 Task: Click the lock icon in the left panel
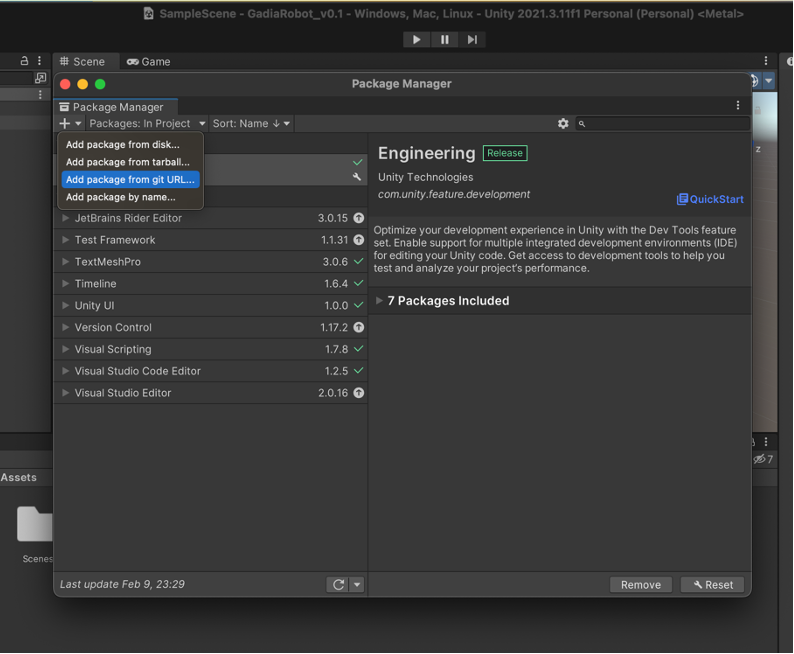click(x=24, y=61)
